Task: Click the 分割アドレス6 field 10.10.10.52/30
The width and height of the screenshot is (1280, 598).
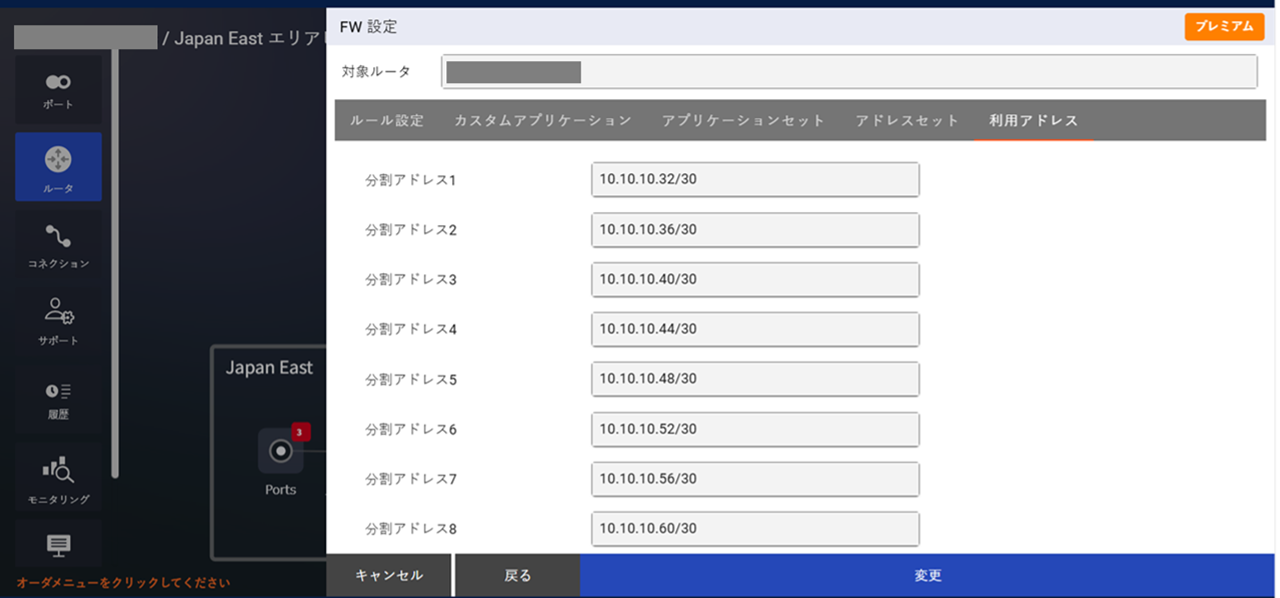Action: coord(755,429)
